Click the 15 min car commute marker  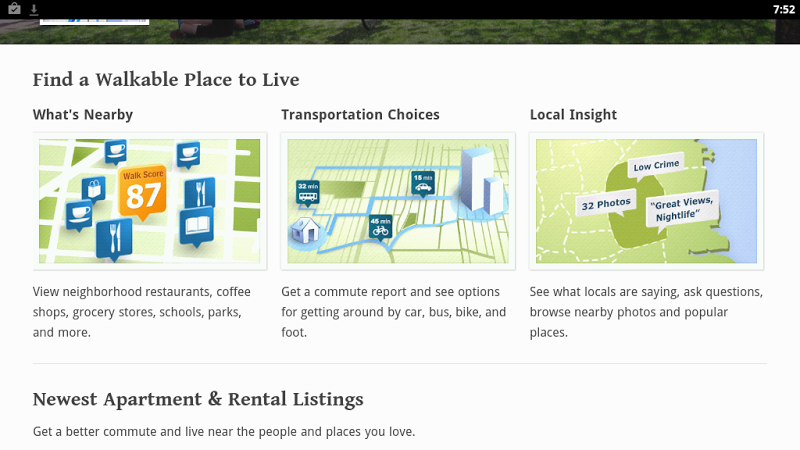pyautogui.click(x=423, y=183)
